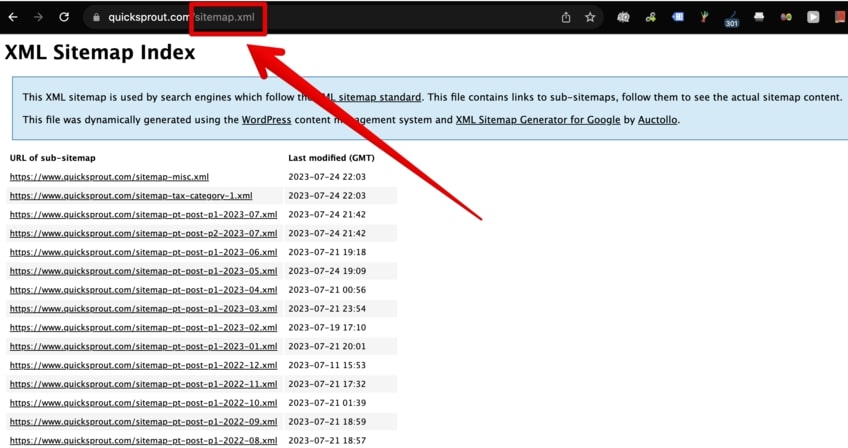Click the green link-chain extension icon
The image size is (848, 448).
(651, 17)
